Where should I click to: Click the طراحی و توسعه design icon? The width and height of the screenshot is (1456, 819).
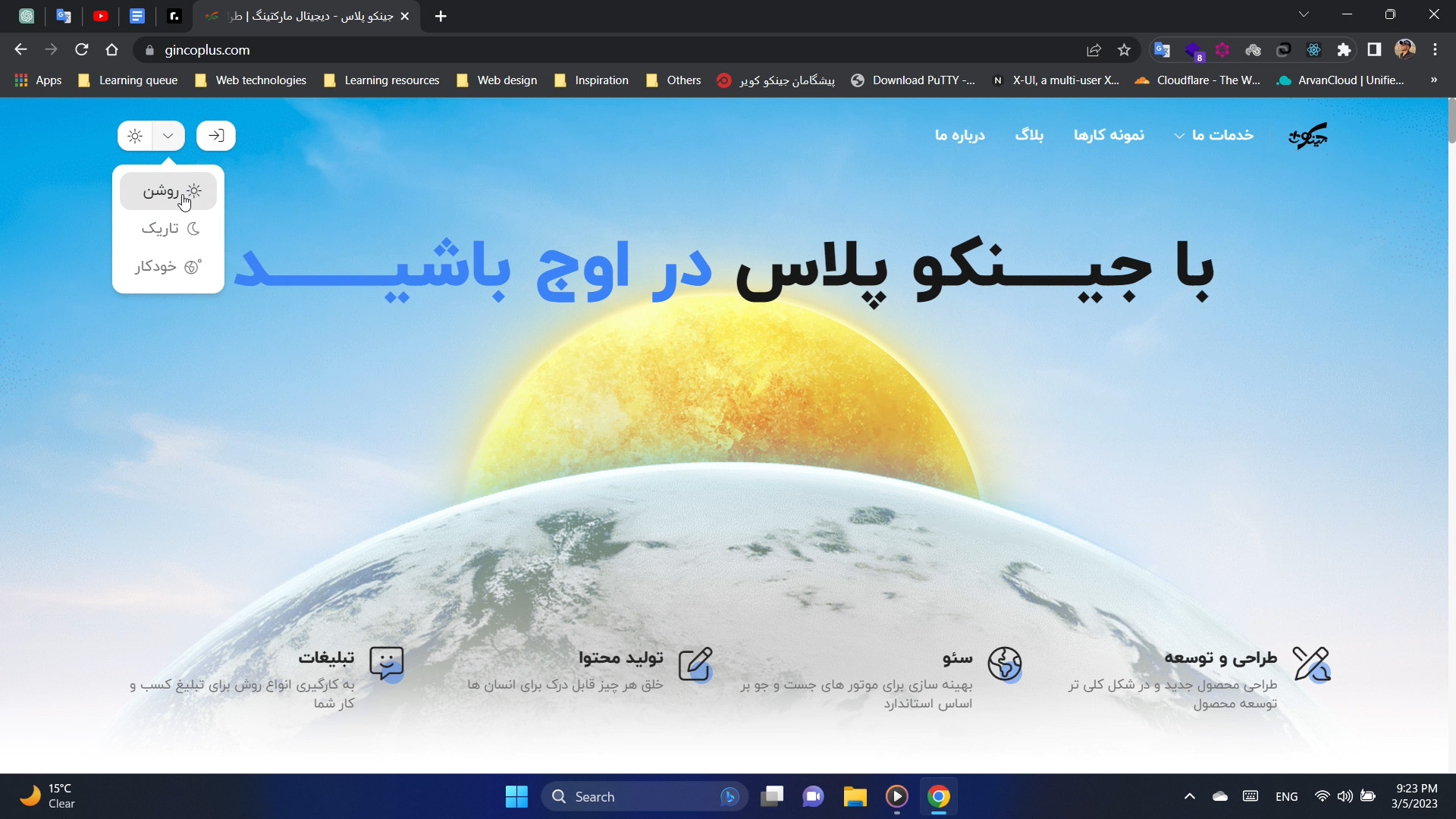click(1311, 664)
